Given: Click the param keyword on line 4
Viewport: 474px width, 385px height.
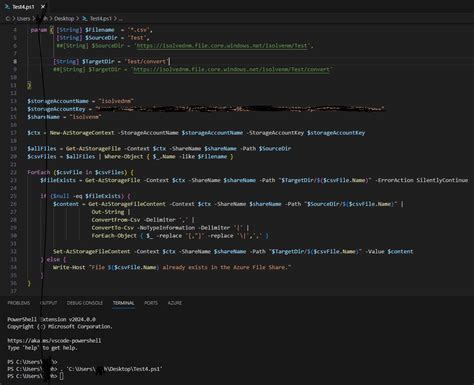Looking at the screenshot, I should pos(39,30).
